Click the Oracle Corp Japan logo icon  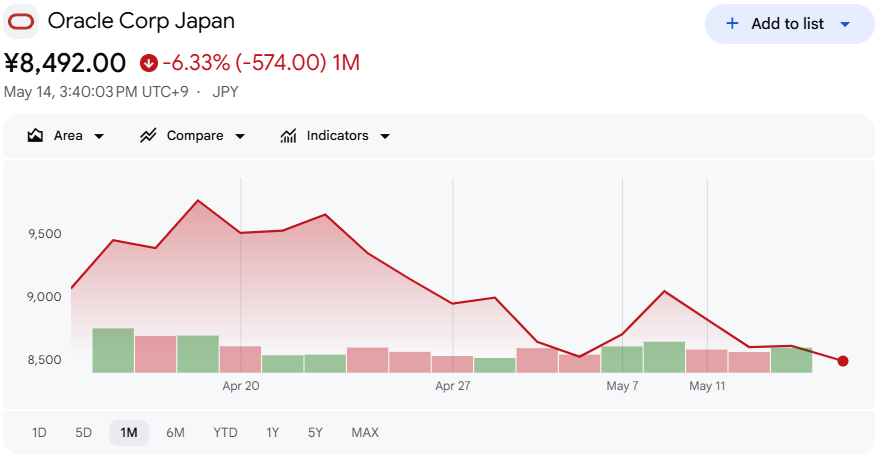coord(21,22)
